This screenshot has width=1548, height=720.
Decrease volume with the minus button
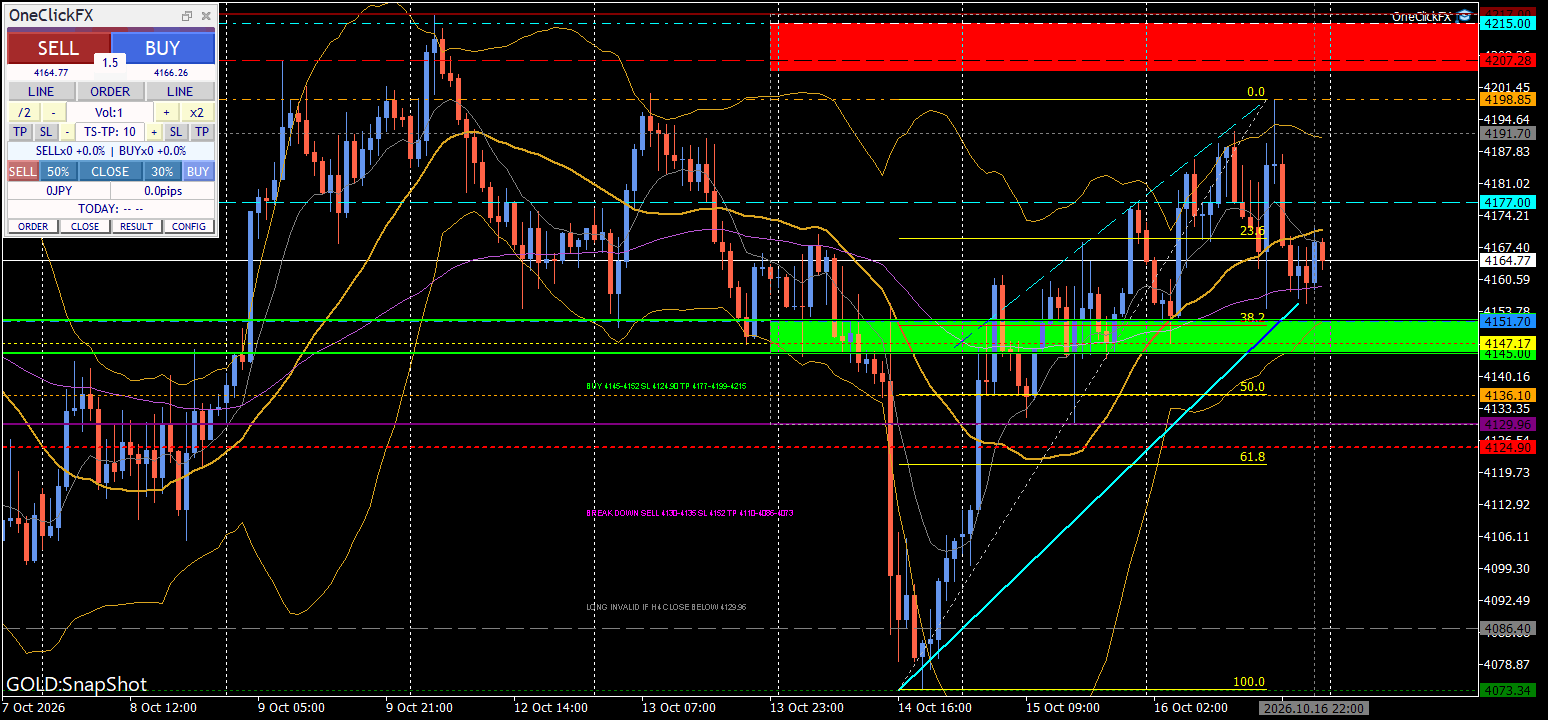pos(54,112)
